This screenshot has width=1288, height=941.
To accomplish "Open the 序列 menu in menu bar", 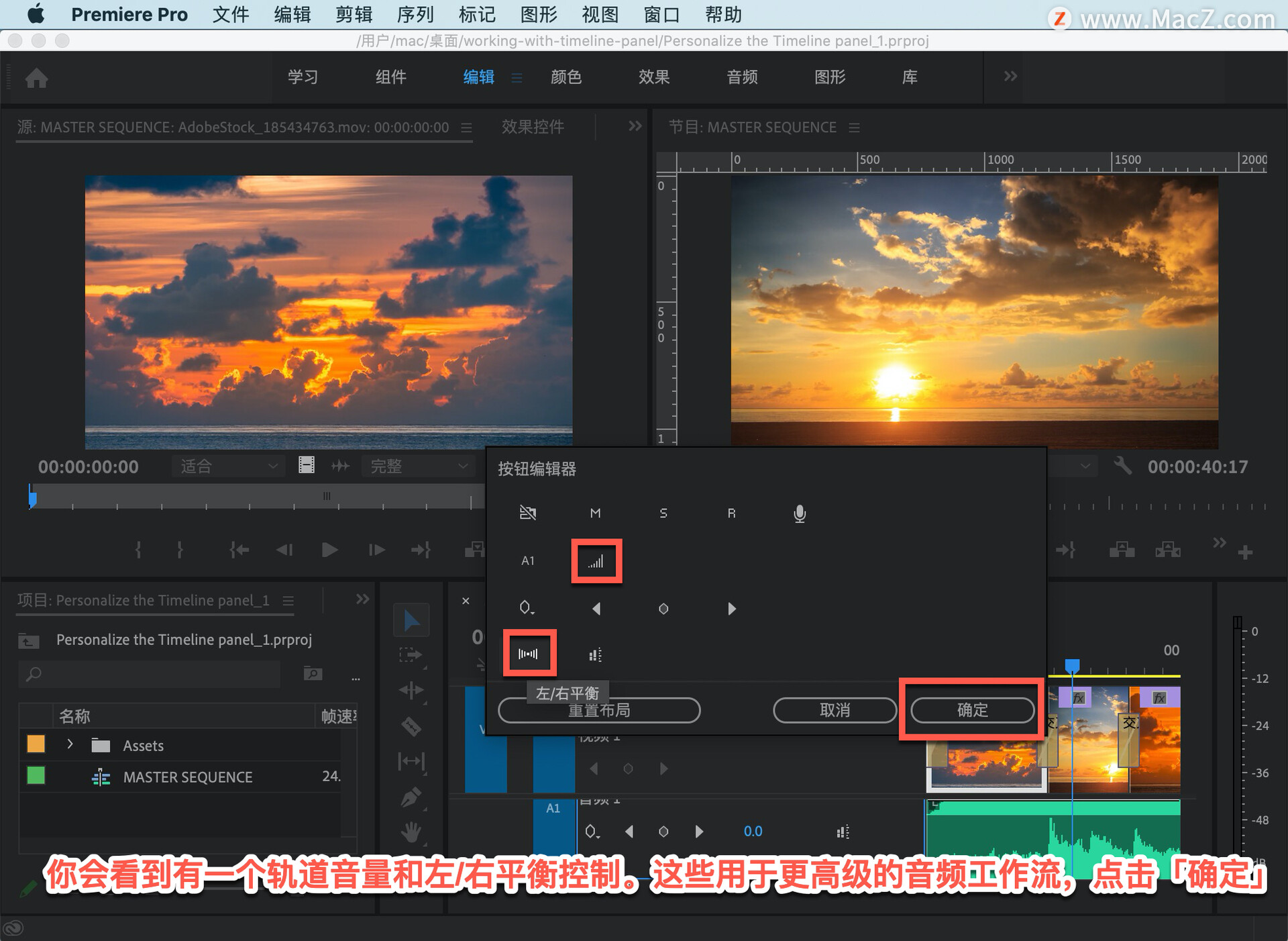I will click(x=415, y=14).
